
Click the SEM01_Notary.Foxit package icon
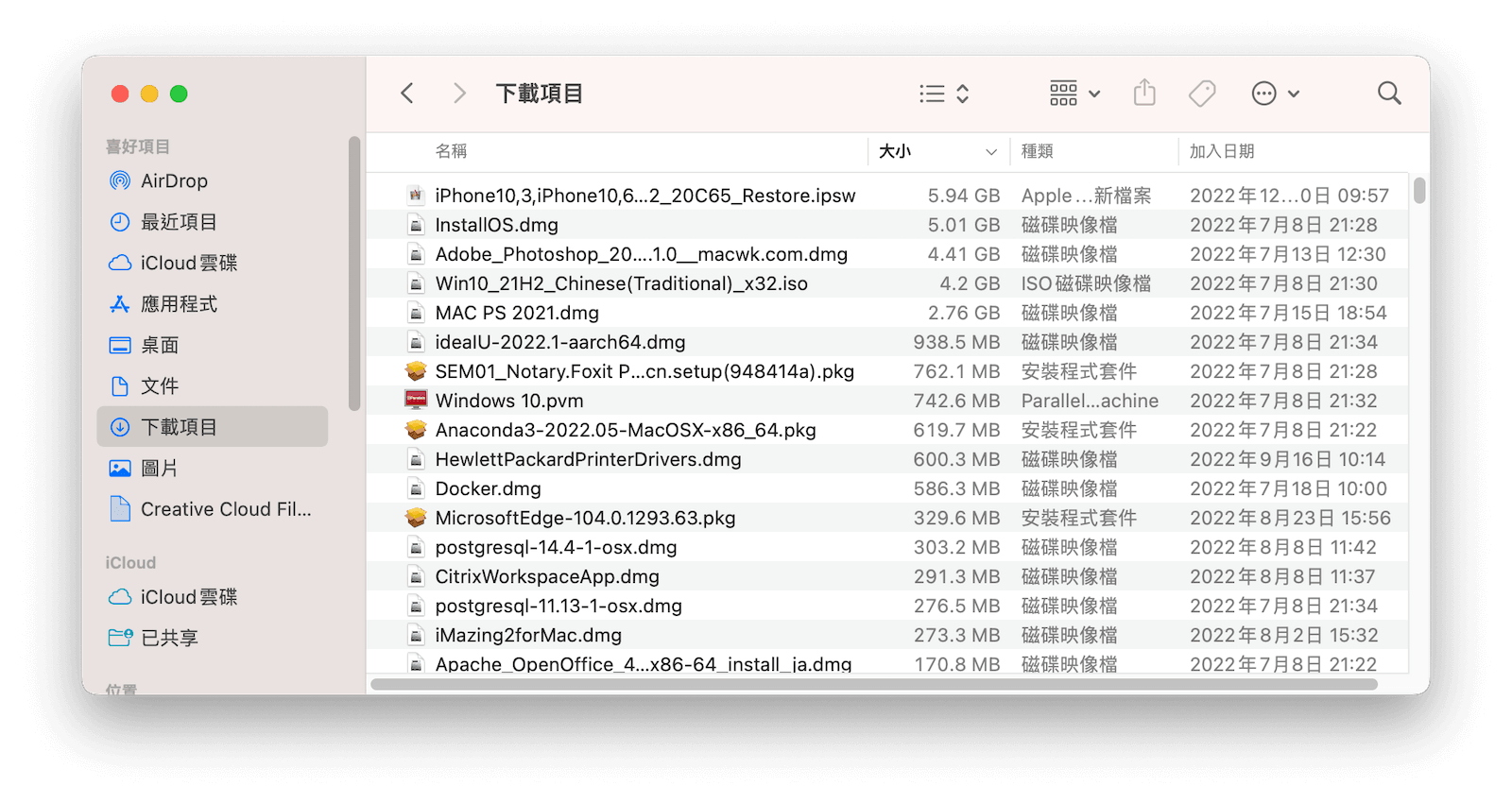416,371
